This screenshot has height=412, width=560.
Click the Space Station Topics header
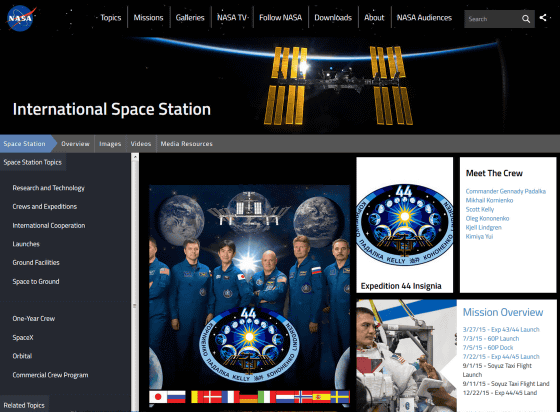pos(32,162)
